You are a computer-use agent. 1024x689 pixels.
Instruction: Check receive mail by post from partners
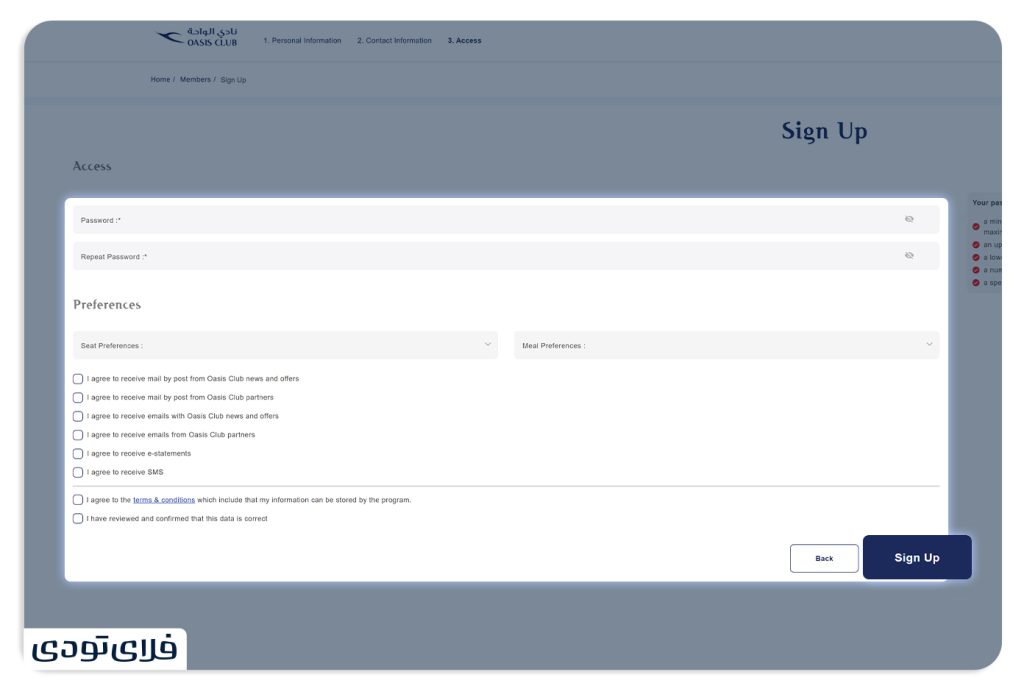click(78, 398)
